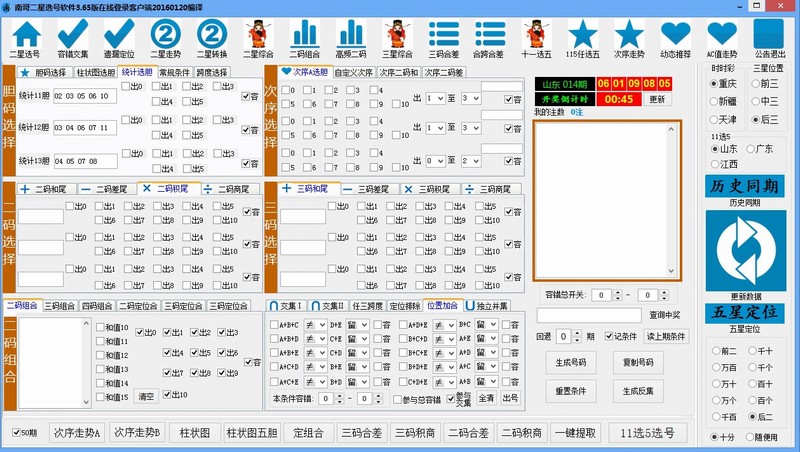Open the 三码合差 list icon
Viewport: 800px width, 452px height.
pyautogui.click(x=442, y=36)
